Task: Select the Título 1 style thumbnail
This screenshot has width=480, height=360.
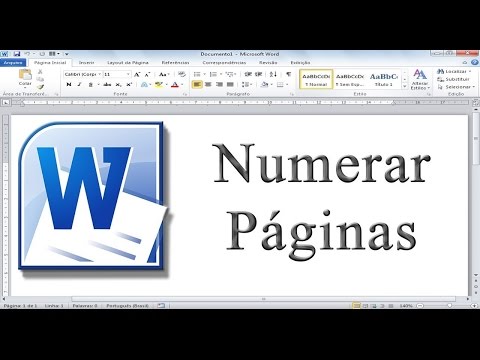Action: click(384, 79)
